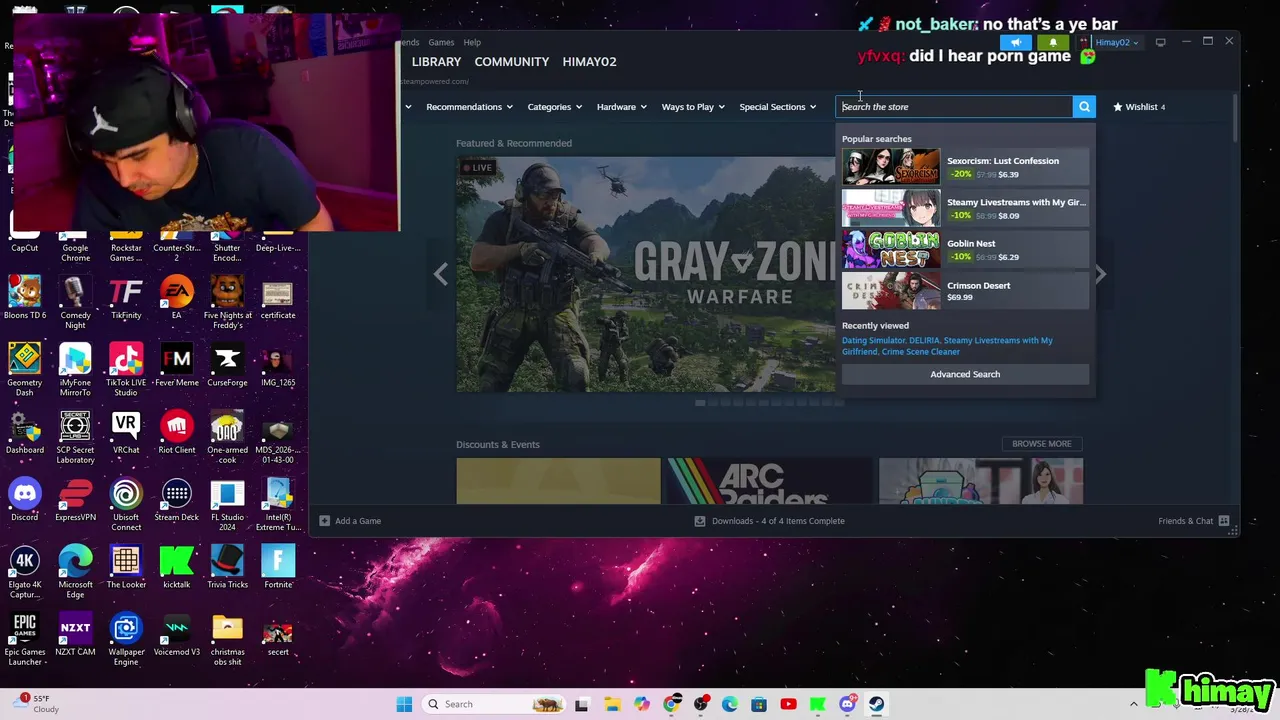Click into the 'Search the store' field
Viewport: 1280px width, 720px height.
[954, 107]
